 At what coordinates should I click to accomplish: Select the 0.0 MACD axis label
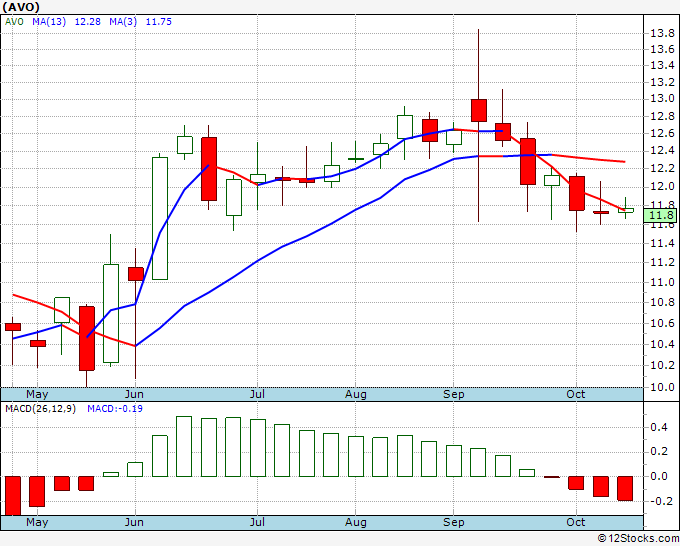tap(659, 477)
